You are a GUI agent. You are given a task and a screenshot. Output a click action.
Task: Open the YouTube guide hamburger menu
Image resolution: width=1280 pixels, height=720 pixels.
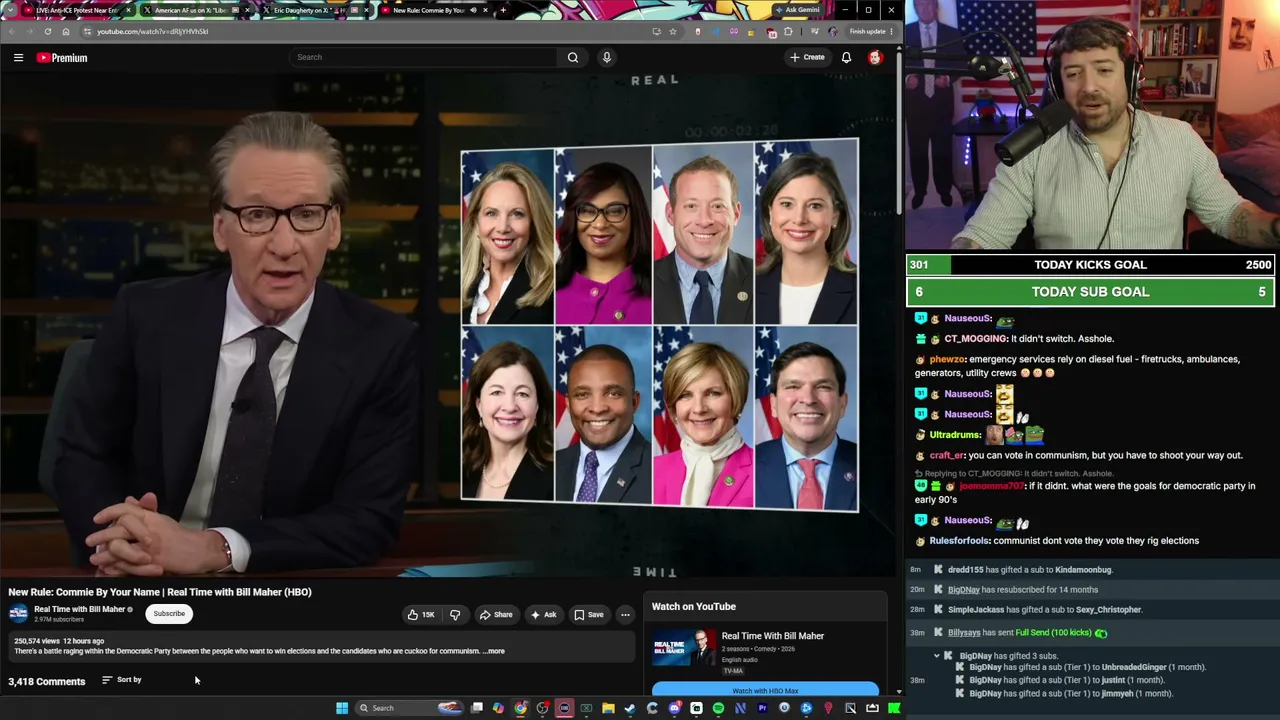tap(18, 58)
